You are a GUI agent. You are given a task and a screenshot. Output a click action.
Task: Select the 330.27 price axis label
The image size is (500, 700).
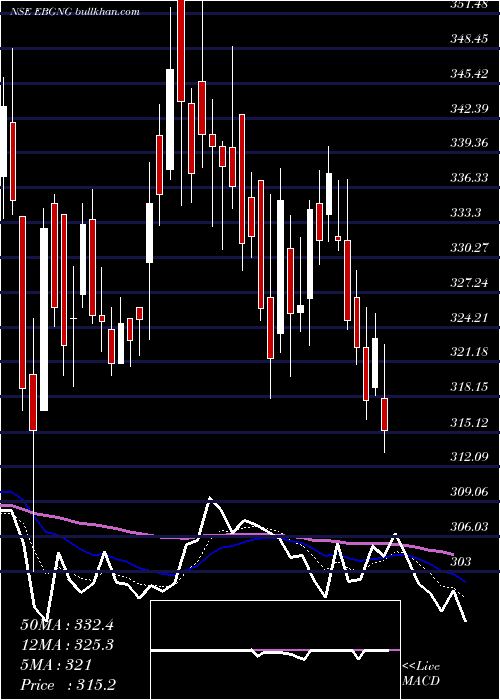(x=469, y=248)
